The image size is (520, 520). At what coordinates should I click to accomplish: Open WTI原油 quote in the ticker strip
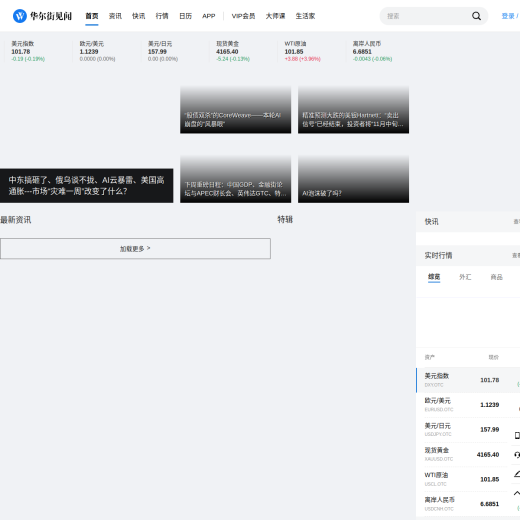pyautogui.click(x=302, y=51)
